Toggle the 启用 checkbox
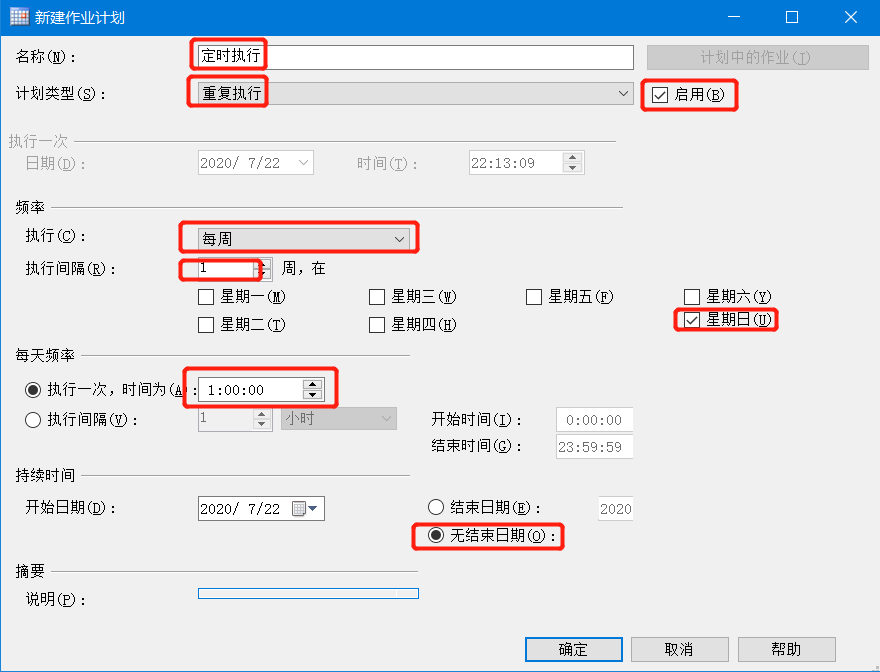Image resolution: width=880 pixels, height=672 pixels. click(660, 95)
